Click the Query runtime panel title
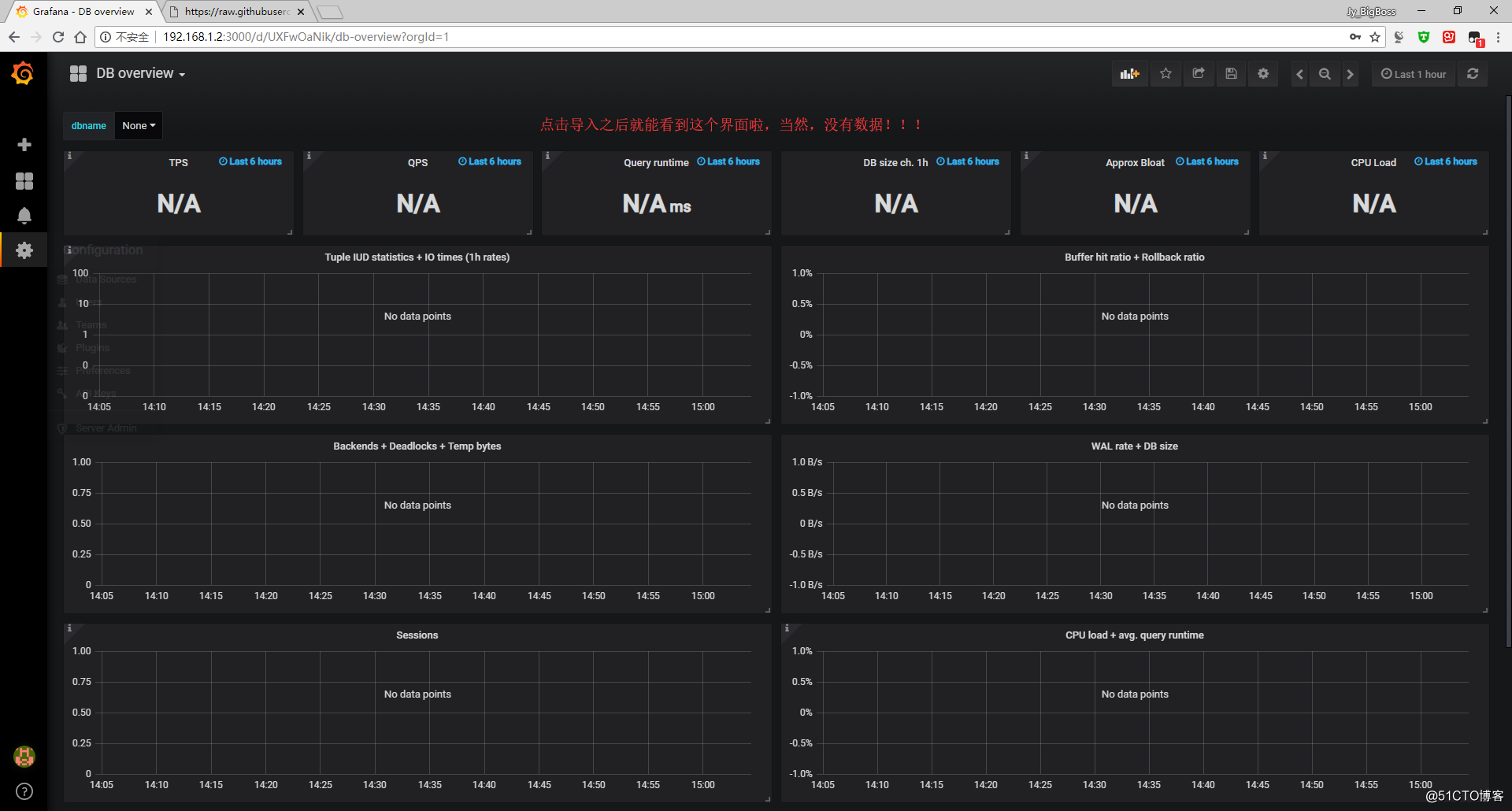The width and height of the screenshot is (1512, 811). (x=656, y=163)
